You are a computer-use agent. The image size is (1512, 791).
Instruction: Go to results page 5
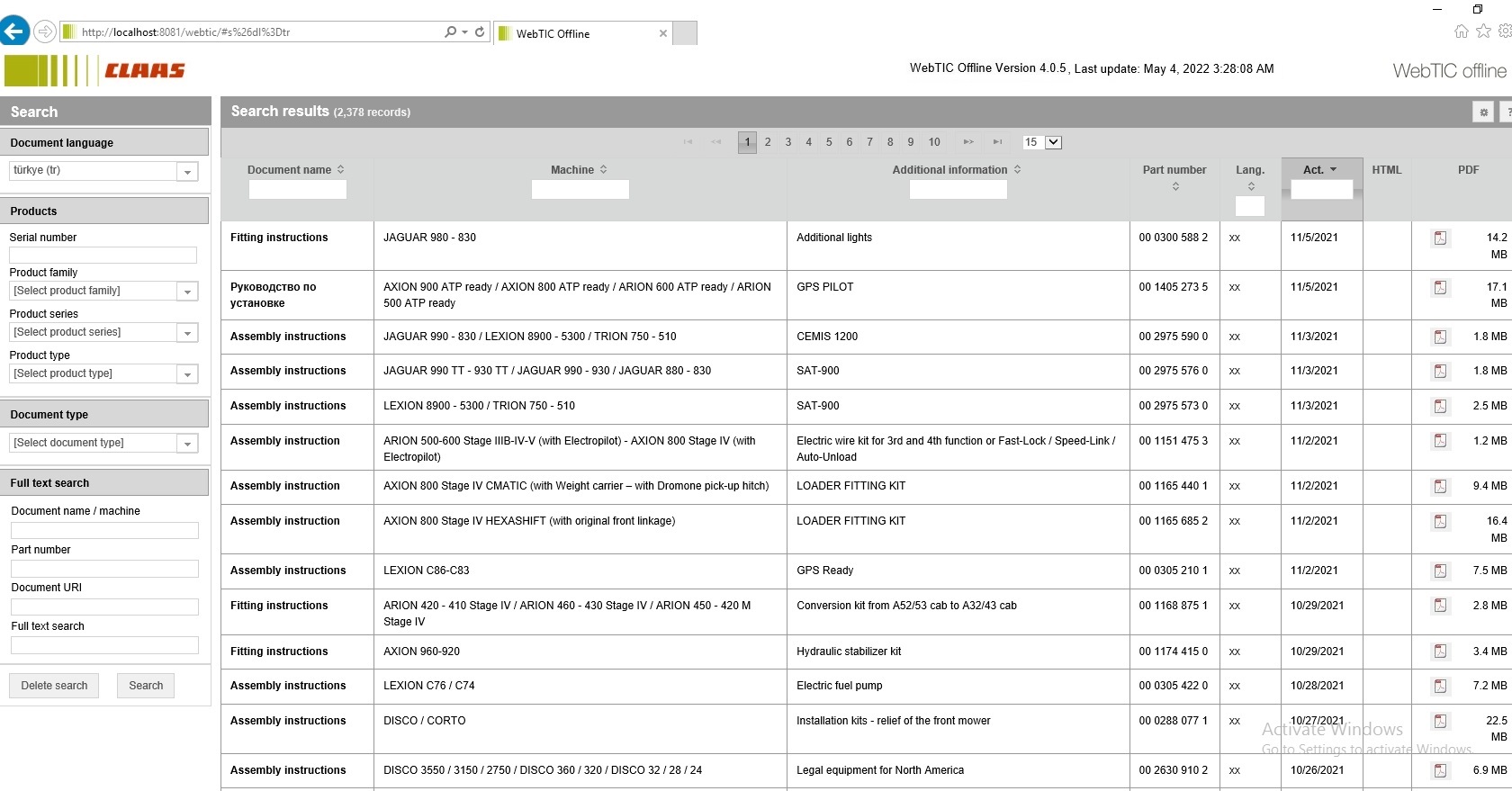pyautogui.click(x=829, y=142)
